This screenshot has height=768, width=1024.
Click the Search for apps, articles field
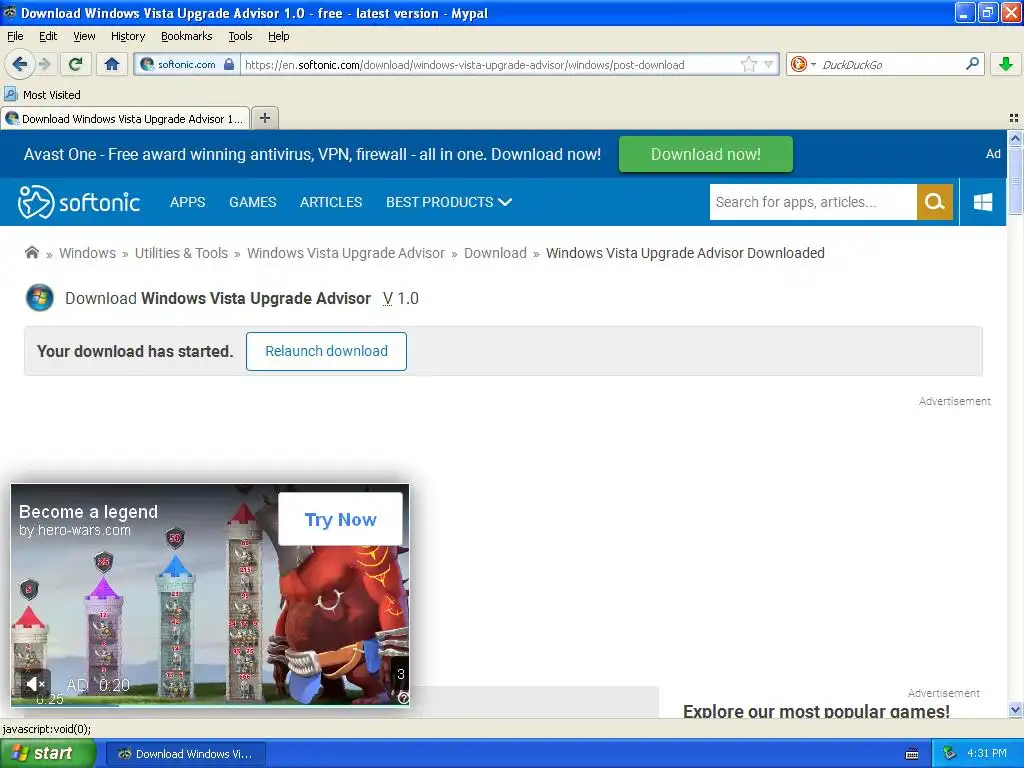click(813, 202)
